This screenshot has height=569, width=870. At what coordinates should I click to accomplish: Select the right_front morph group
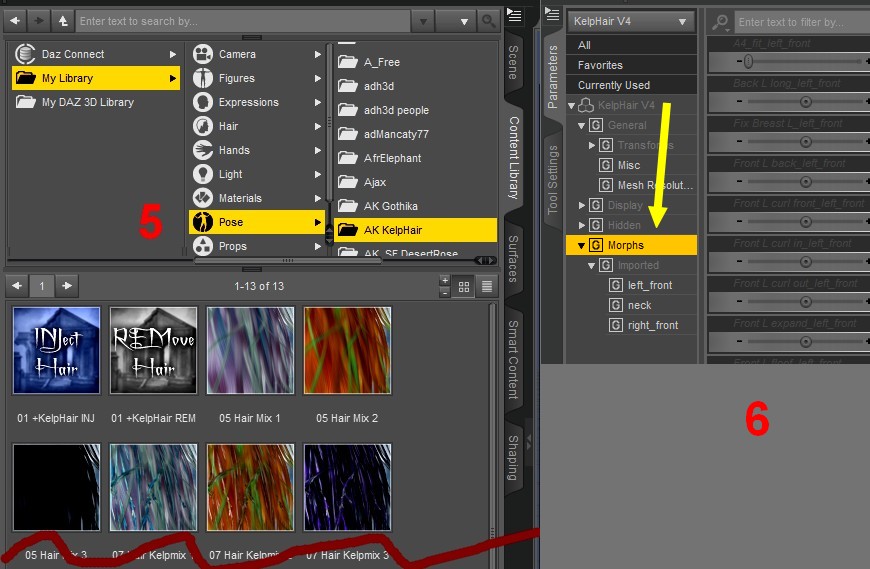[x=653, y=325]
